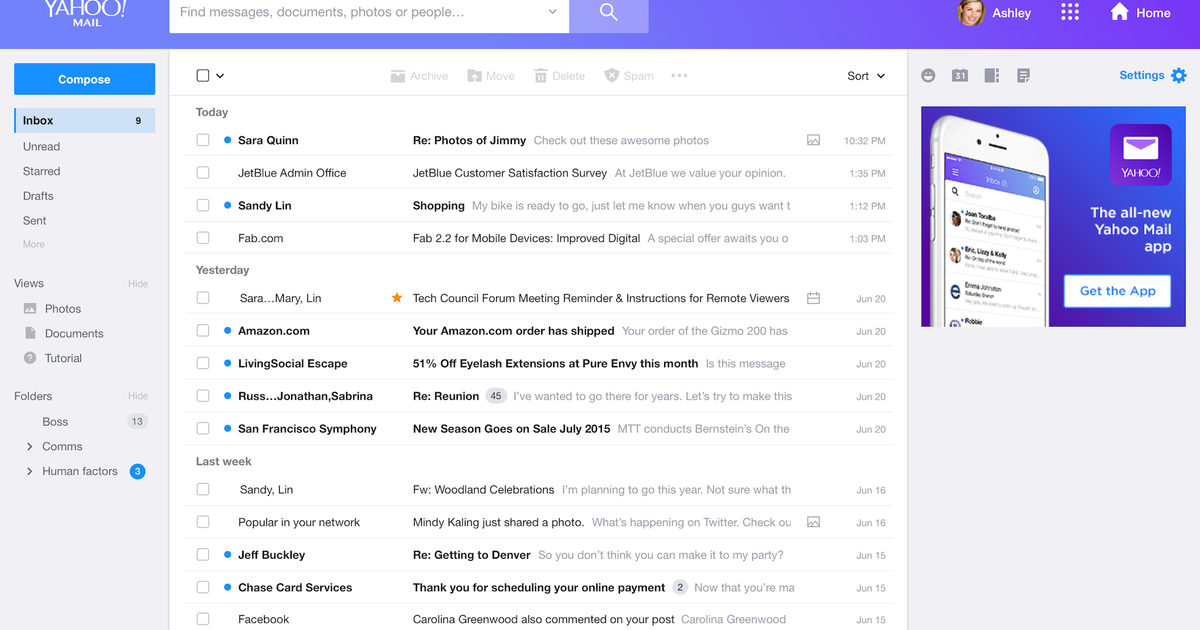This screenshot has width=1200, height=630.
Task: Check the Amazon.com email checkbox
Action: tap(203, 331)
